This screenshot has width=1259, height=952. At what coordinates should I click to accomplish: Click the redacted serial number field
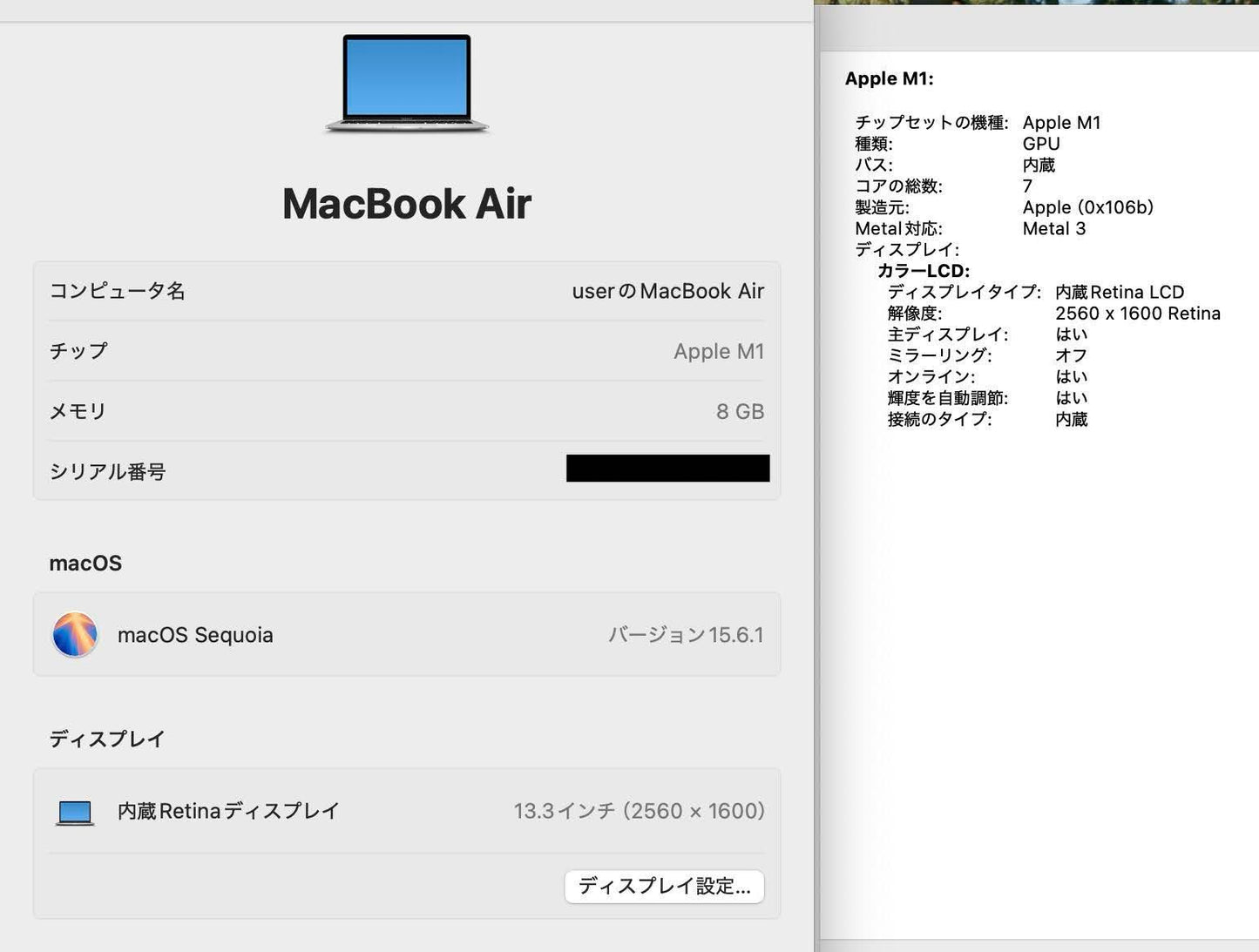click(667, 469)
